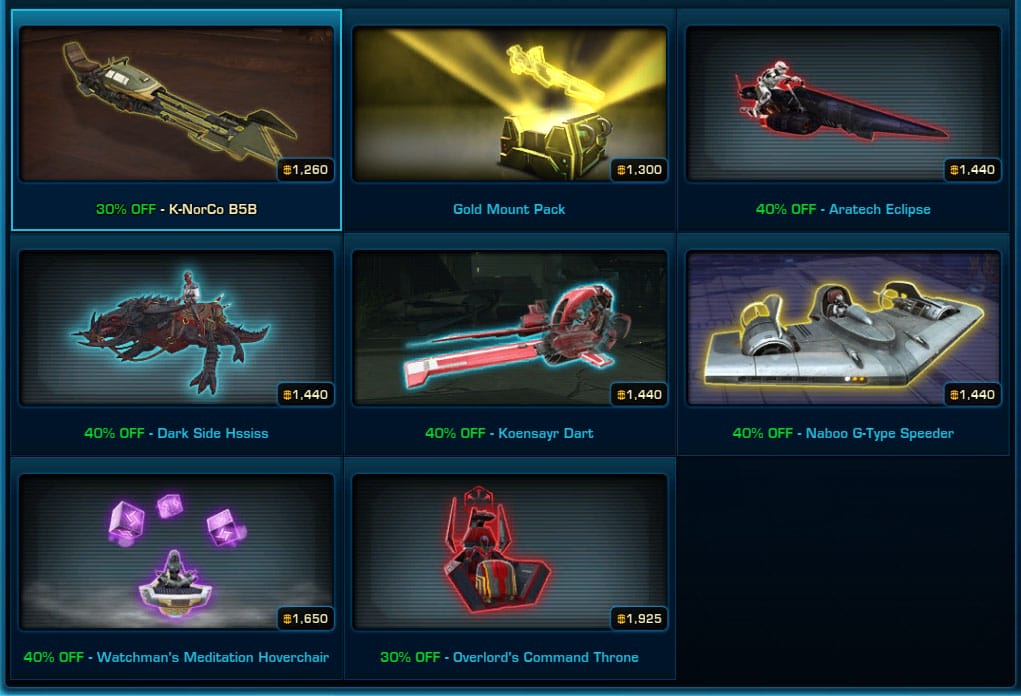Click the 1,300 coin price badge
1021x696 pixels.
[x=639, y=170]
